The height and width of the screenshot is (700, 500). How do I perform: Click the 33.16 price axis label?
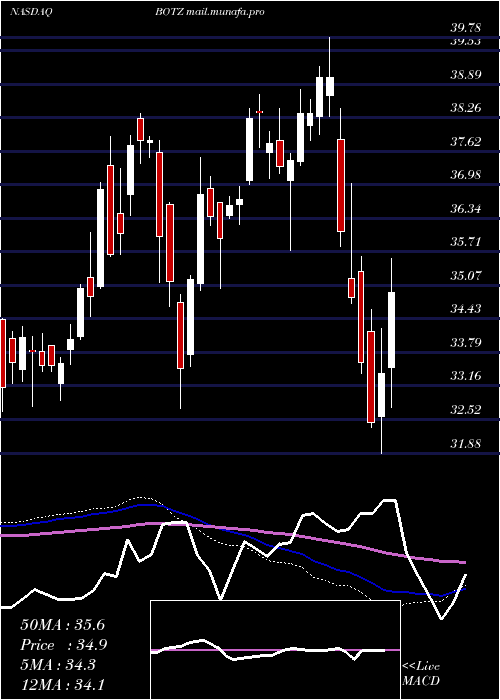coord(466,376)
